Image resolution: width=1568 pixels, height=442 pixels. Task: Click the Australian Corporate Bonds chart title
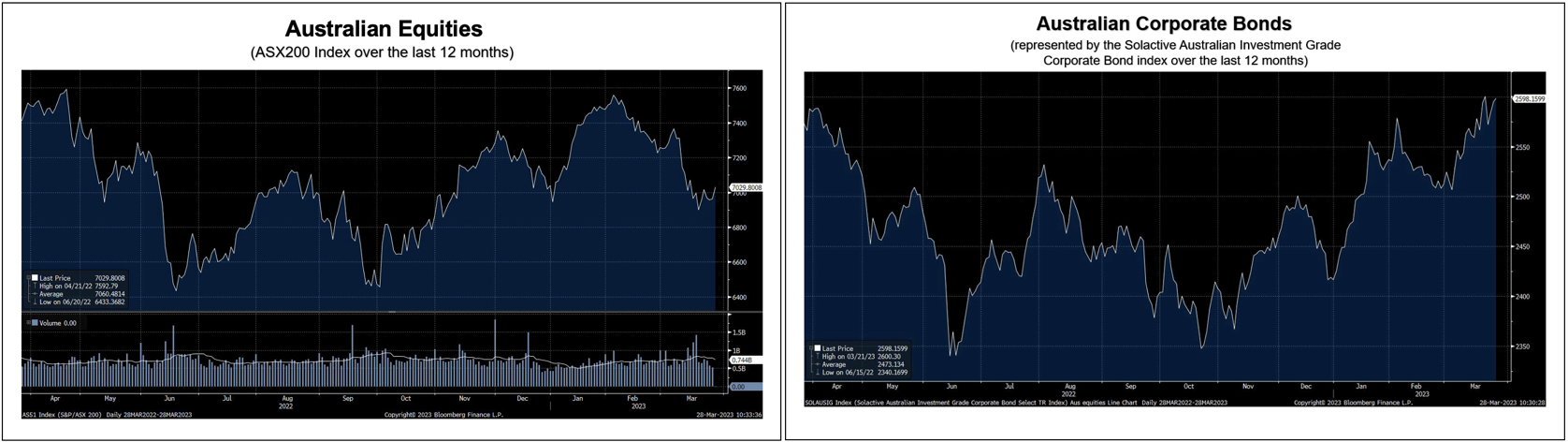(1163, 24)
